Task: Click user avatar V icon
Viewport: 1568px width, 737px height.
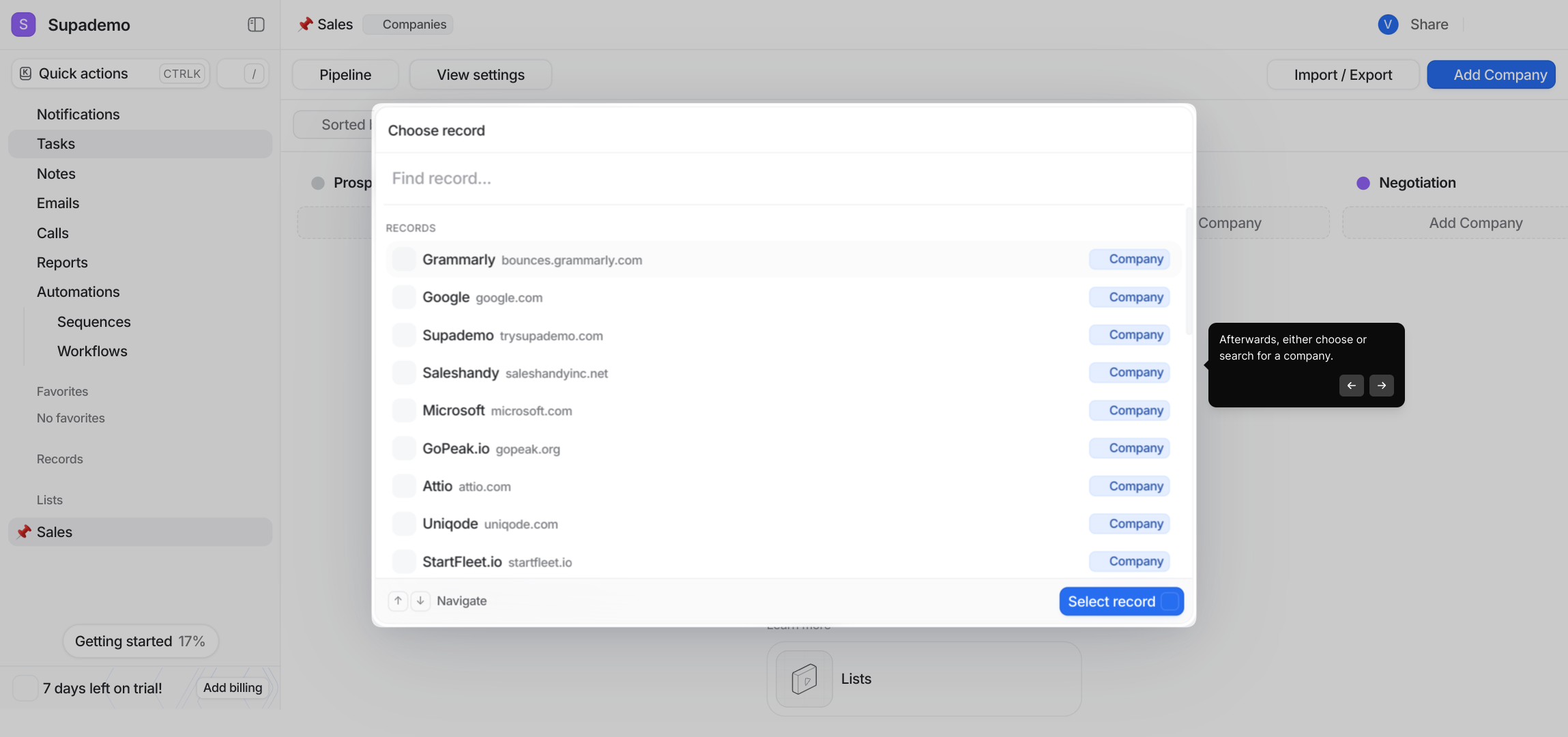Action: coord(1387,25)
